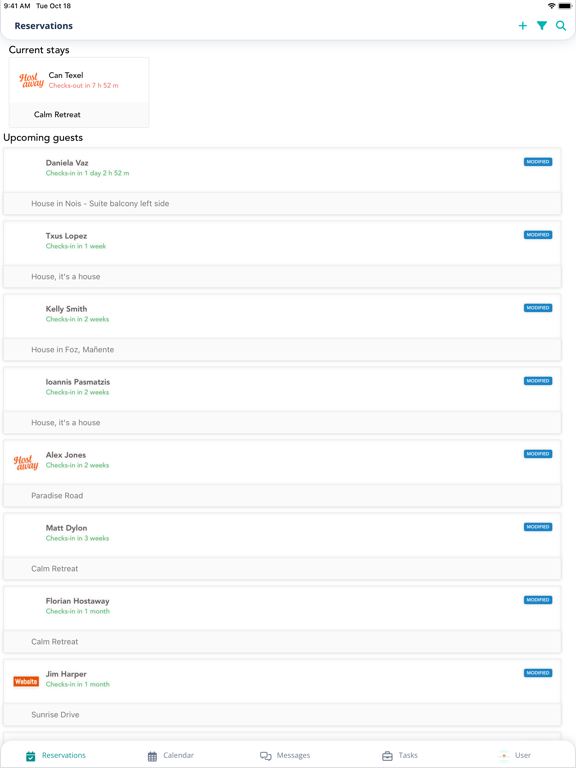Click MODIFIED badge on Txus Lopez
The image size is (576, 768).
[x=538, y=235]
